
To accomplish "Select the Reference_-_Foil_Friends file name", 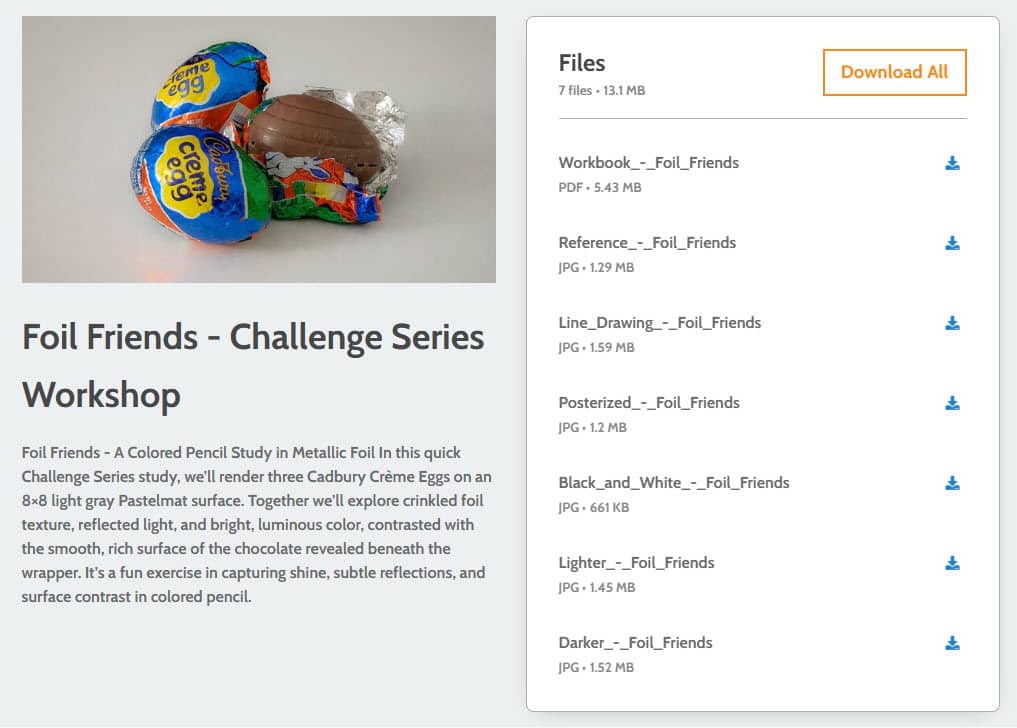I will coord(646,243).
